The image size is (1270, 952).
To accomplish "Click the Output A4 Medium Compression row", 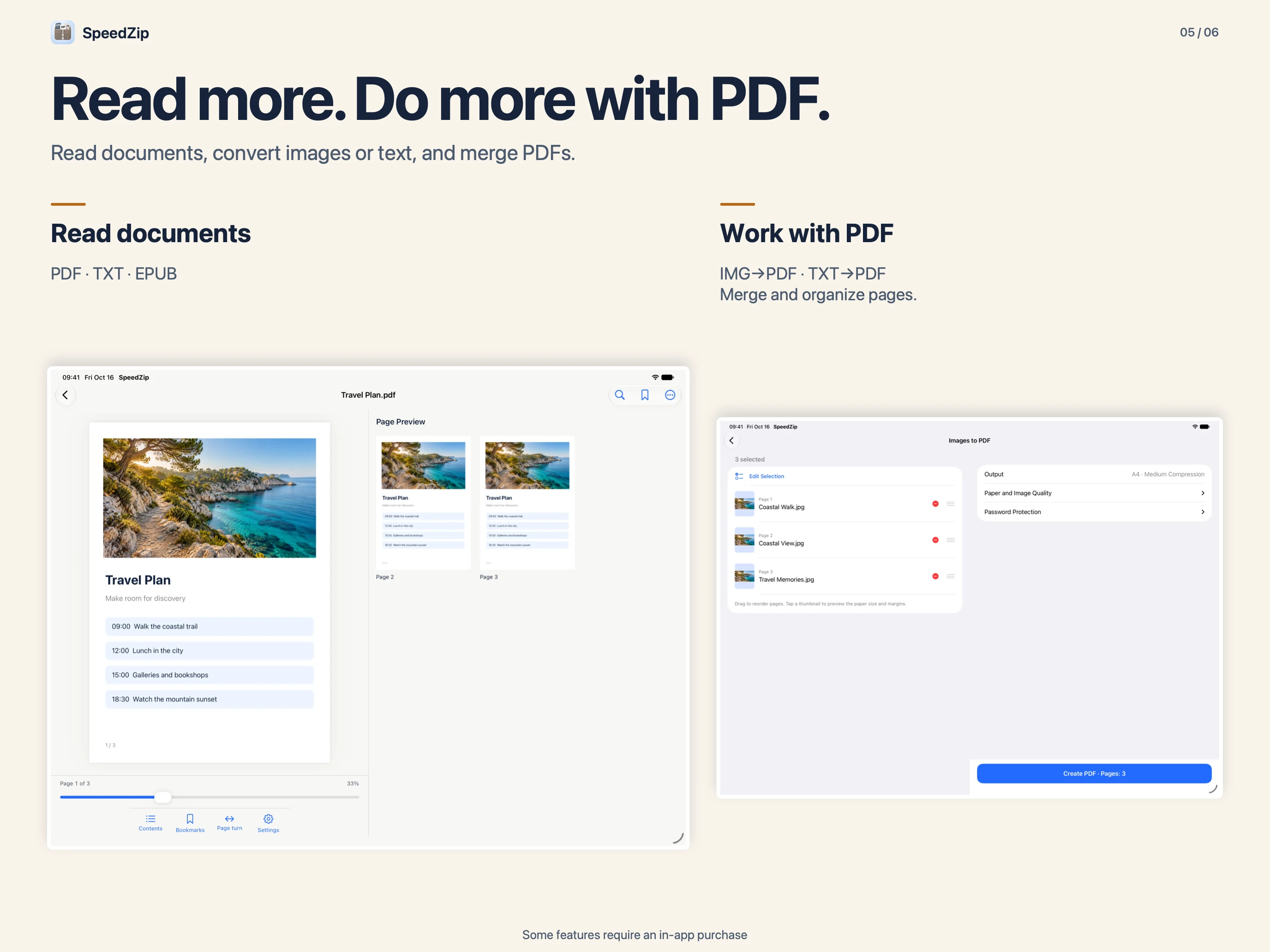I will click(1094, 474).
